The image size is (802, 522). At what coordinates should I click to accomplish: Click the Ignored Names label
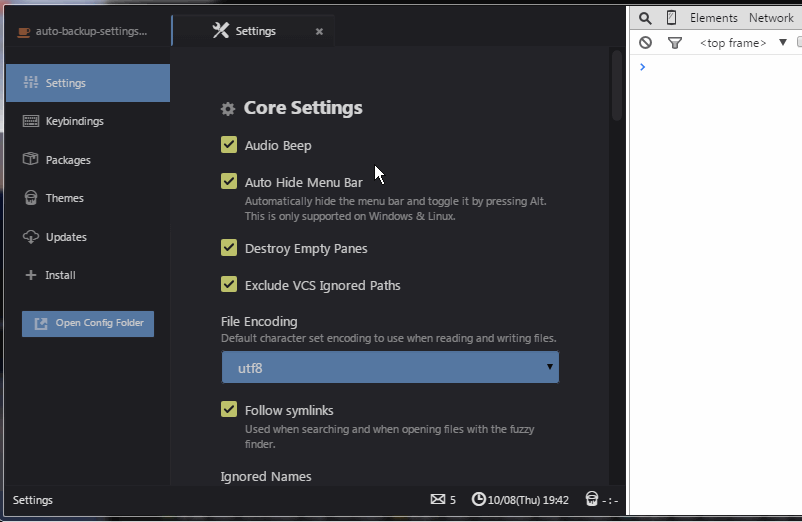(x=266, y=476)
